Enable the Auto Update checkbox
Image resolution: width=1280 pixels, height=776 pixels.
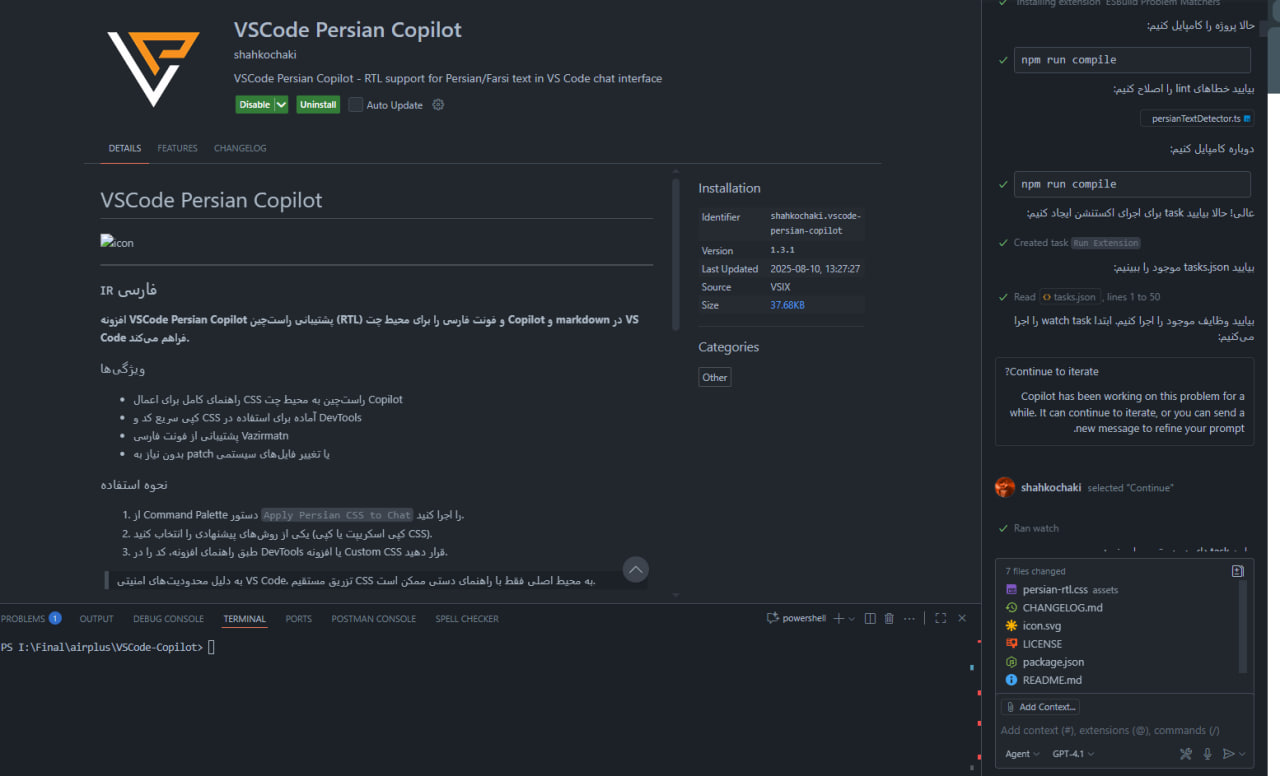pyautogui.click(x=355, y=104)
